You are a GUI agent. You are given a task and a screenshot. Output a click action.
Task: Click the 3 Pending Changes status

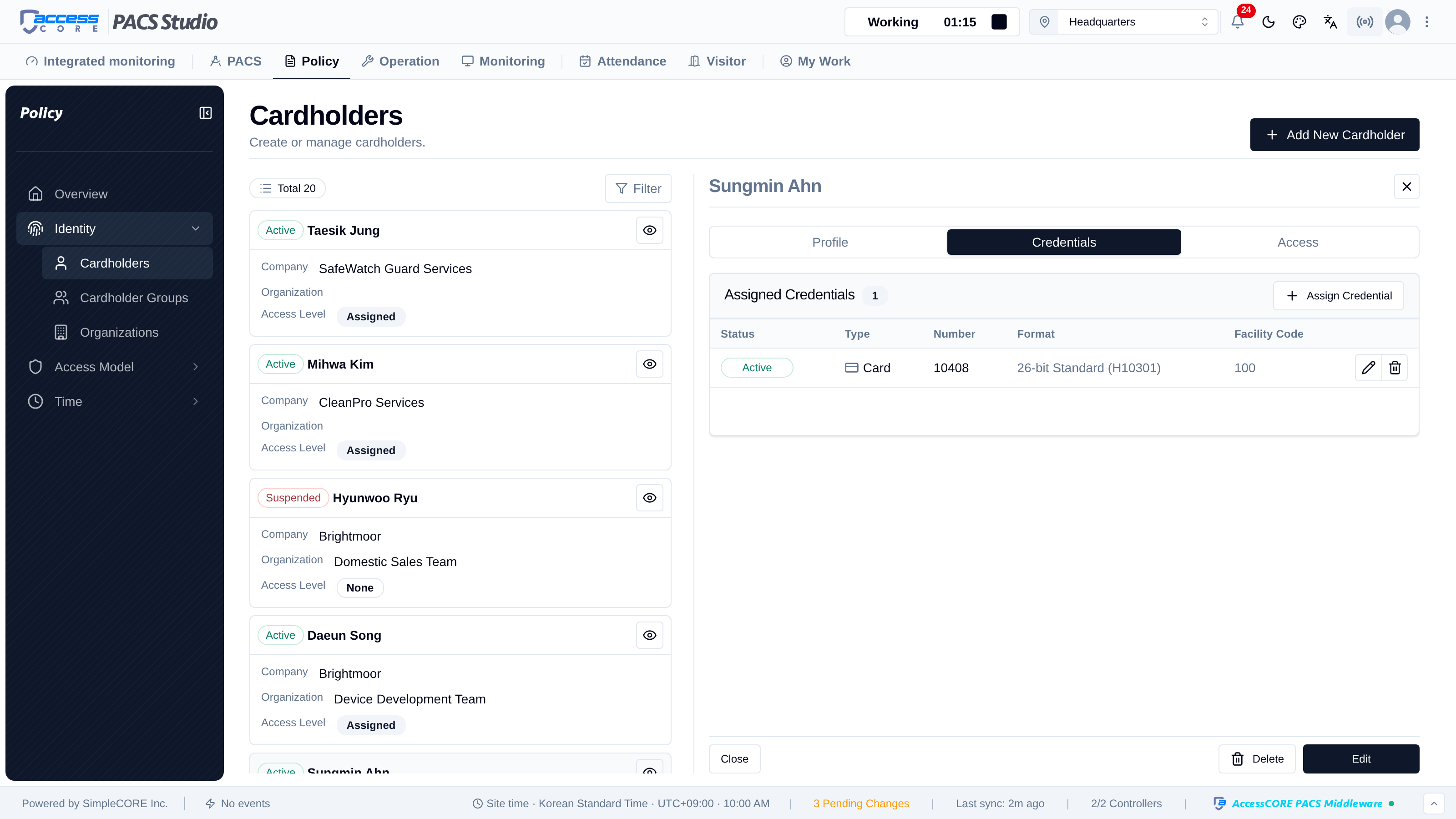(861, 803)
